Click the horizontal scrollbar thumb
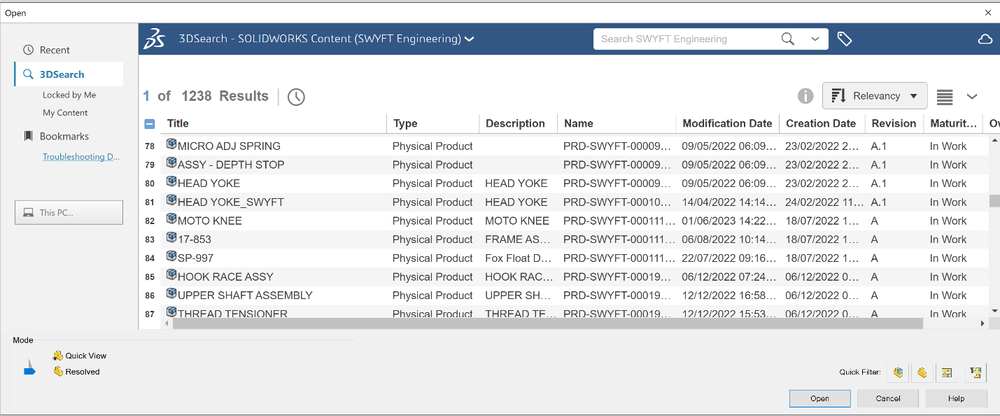 tap(547, 323)
